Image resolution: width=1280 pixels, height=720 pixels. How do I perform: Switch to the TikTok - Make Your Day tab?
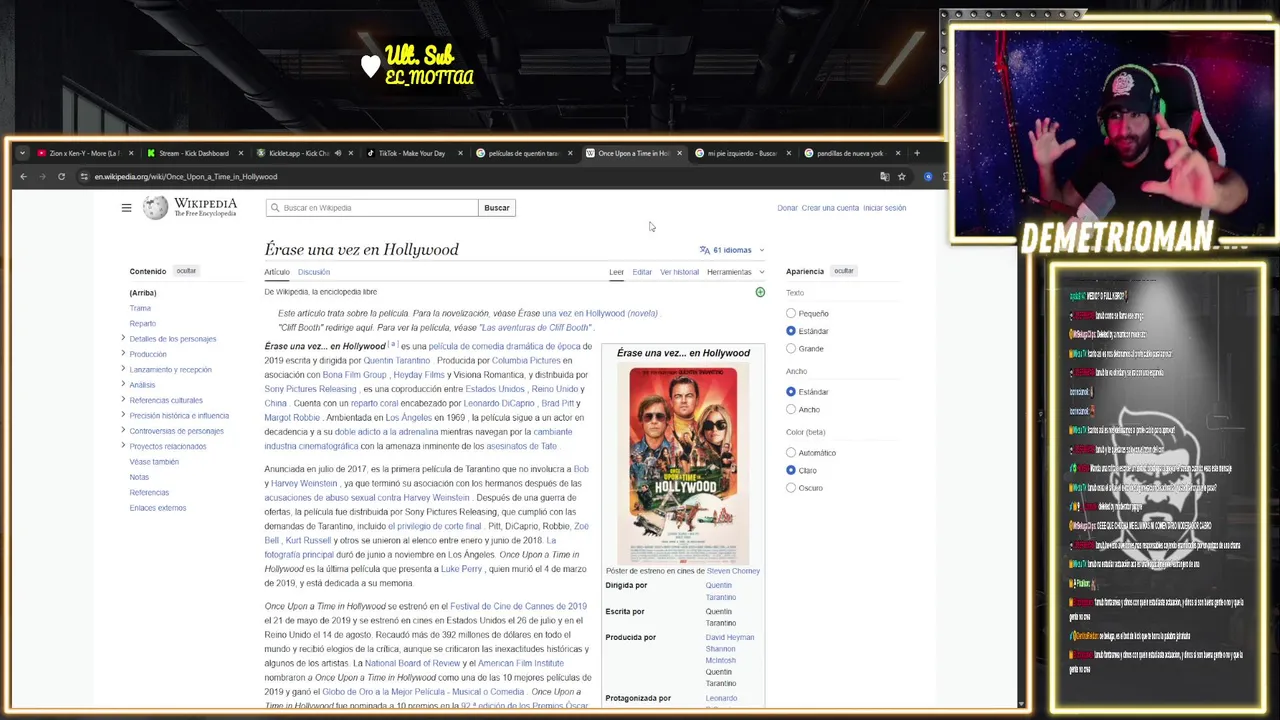(412, 153)
